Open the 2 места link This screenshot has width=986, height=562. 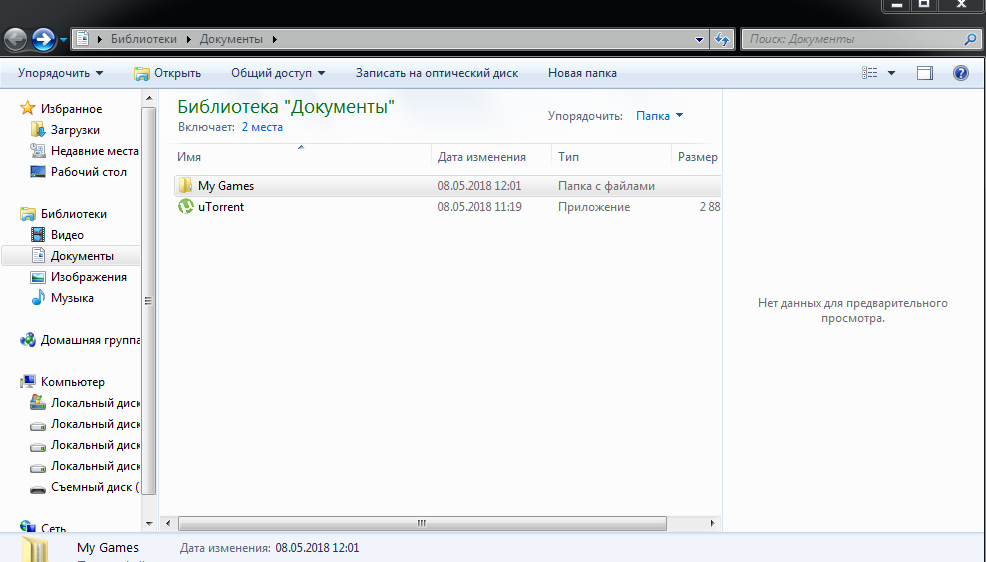tap(262, 127)
